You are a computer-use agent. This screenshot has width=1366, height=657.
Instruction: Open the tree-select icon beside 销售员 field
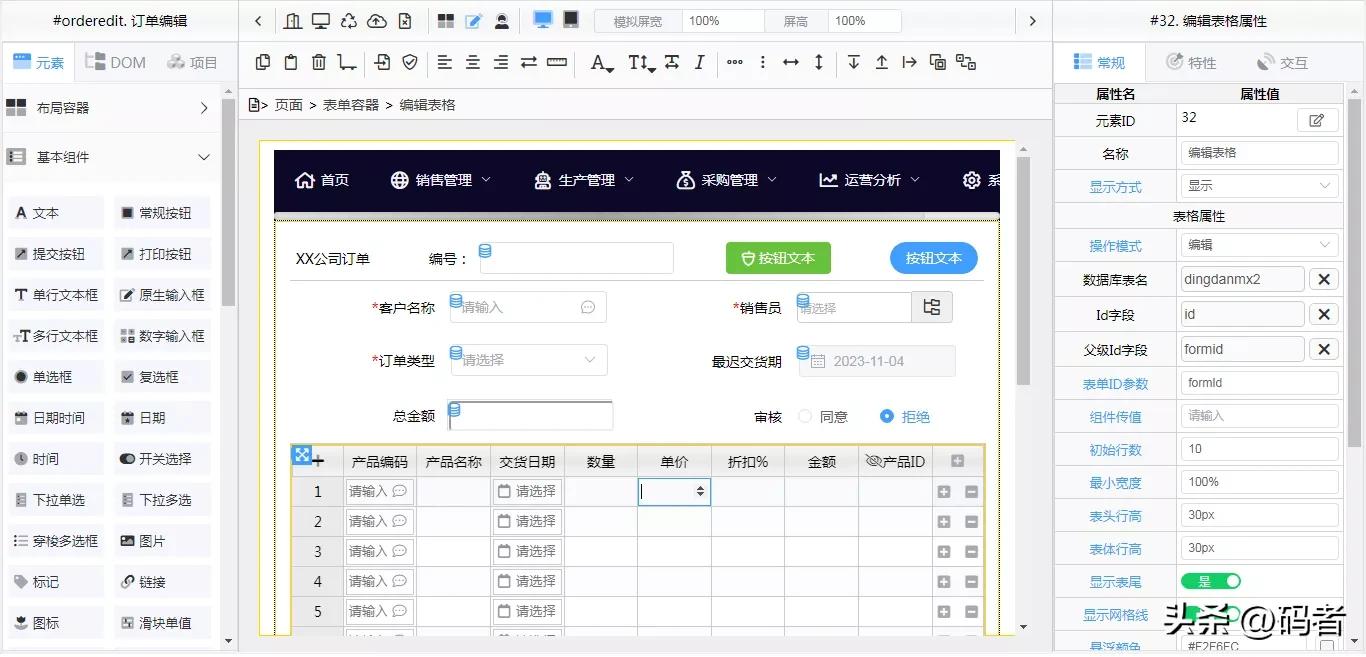tap(932, 307)
